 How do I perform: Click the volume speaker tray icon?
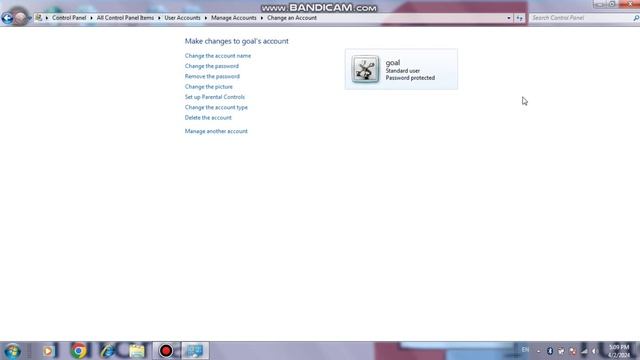(x=595, y=351)
